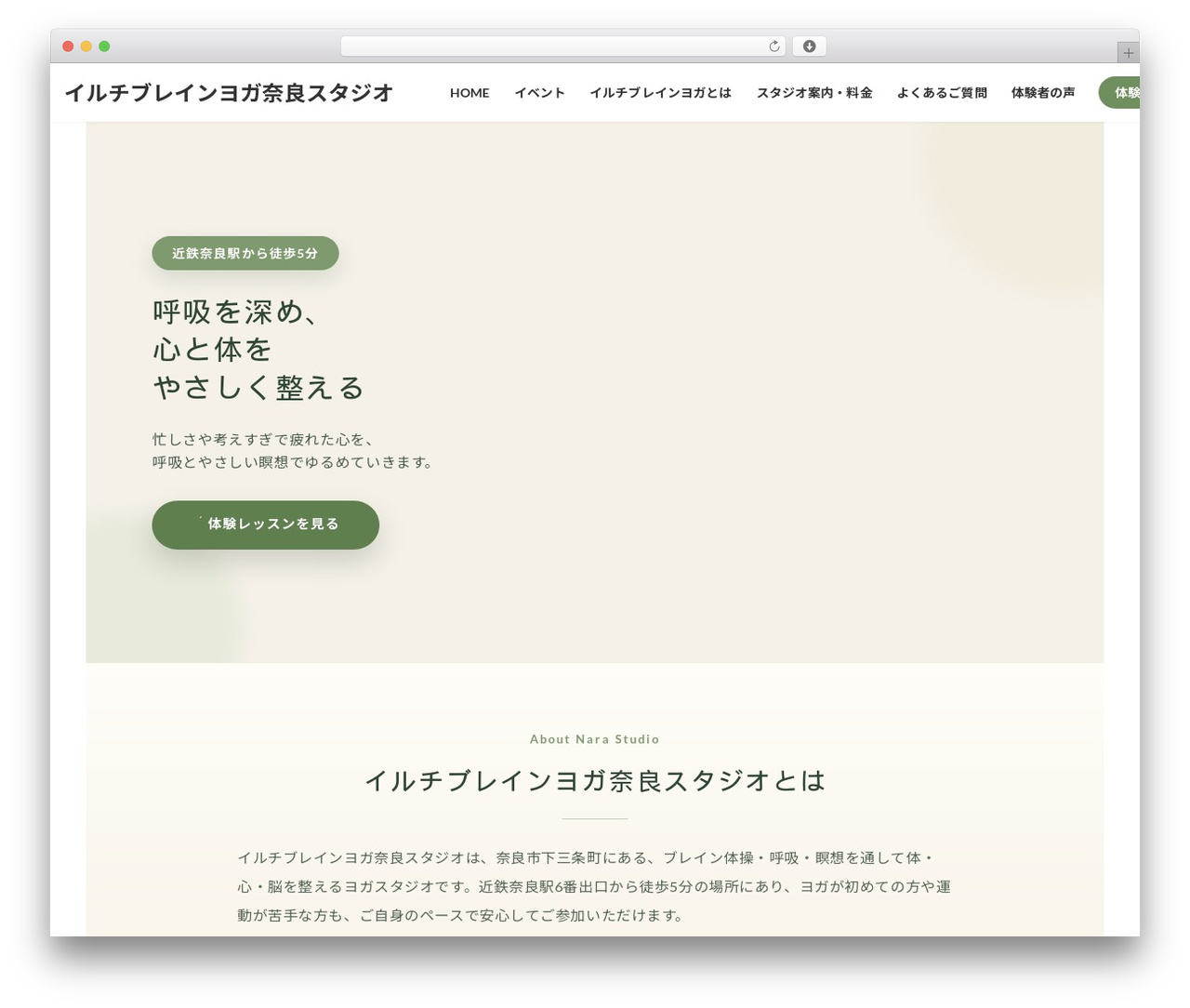Click the 近鉄奈良駅から徒歩5分 badge
1190x1008 pixels.
pos(245,253)
